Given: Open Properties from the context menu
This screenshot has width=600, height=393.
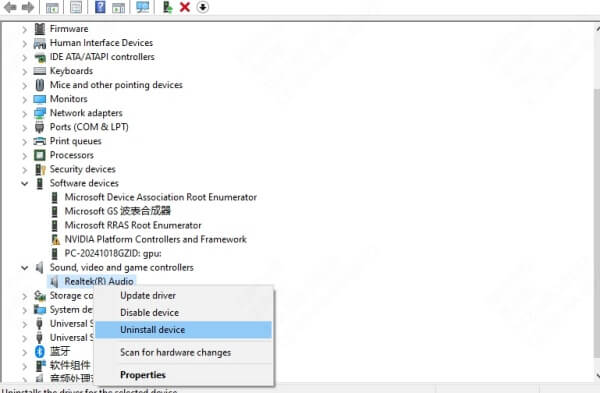Looking at the screenshot, I should (x=184, y=375).
